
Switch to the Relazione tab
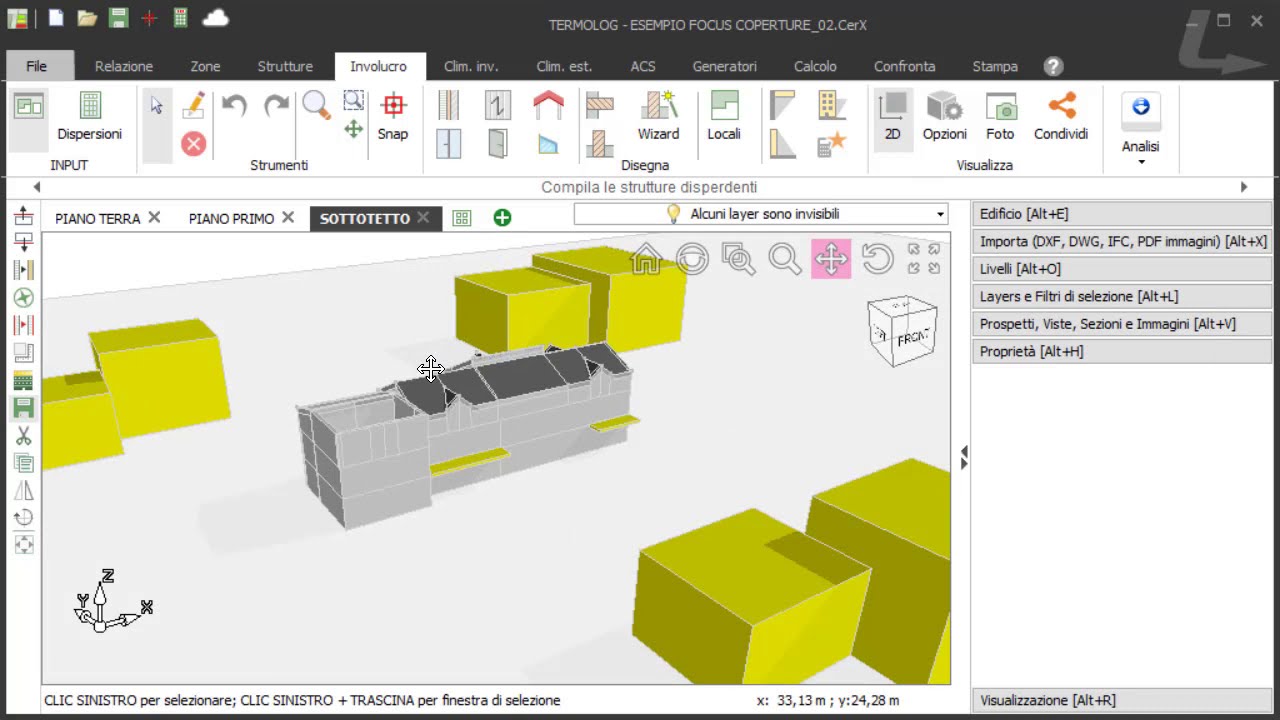(124, 66)
